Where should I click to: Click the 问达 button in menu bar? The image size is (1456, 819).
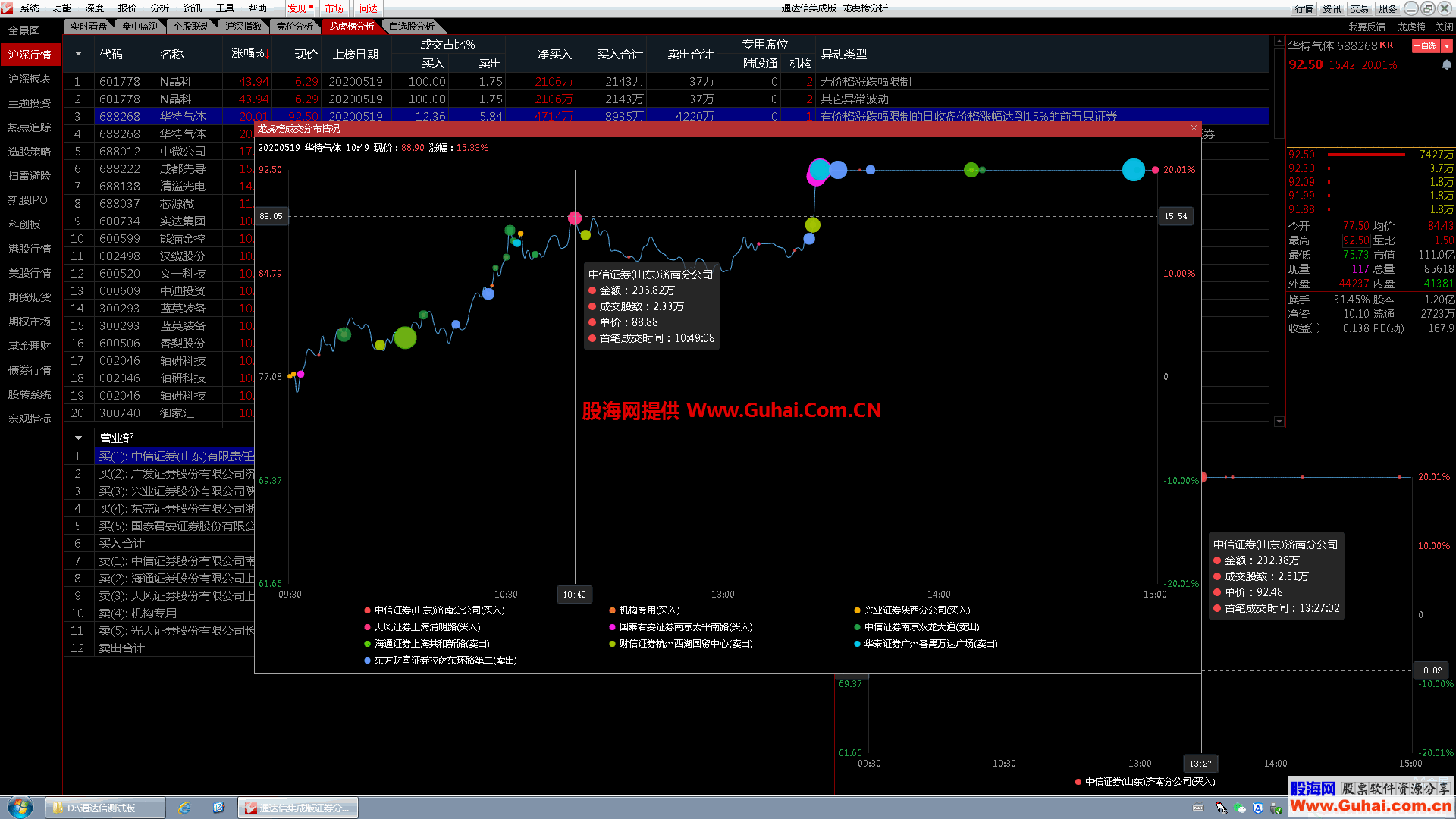[369, 8]
